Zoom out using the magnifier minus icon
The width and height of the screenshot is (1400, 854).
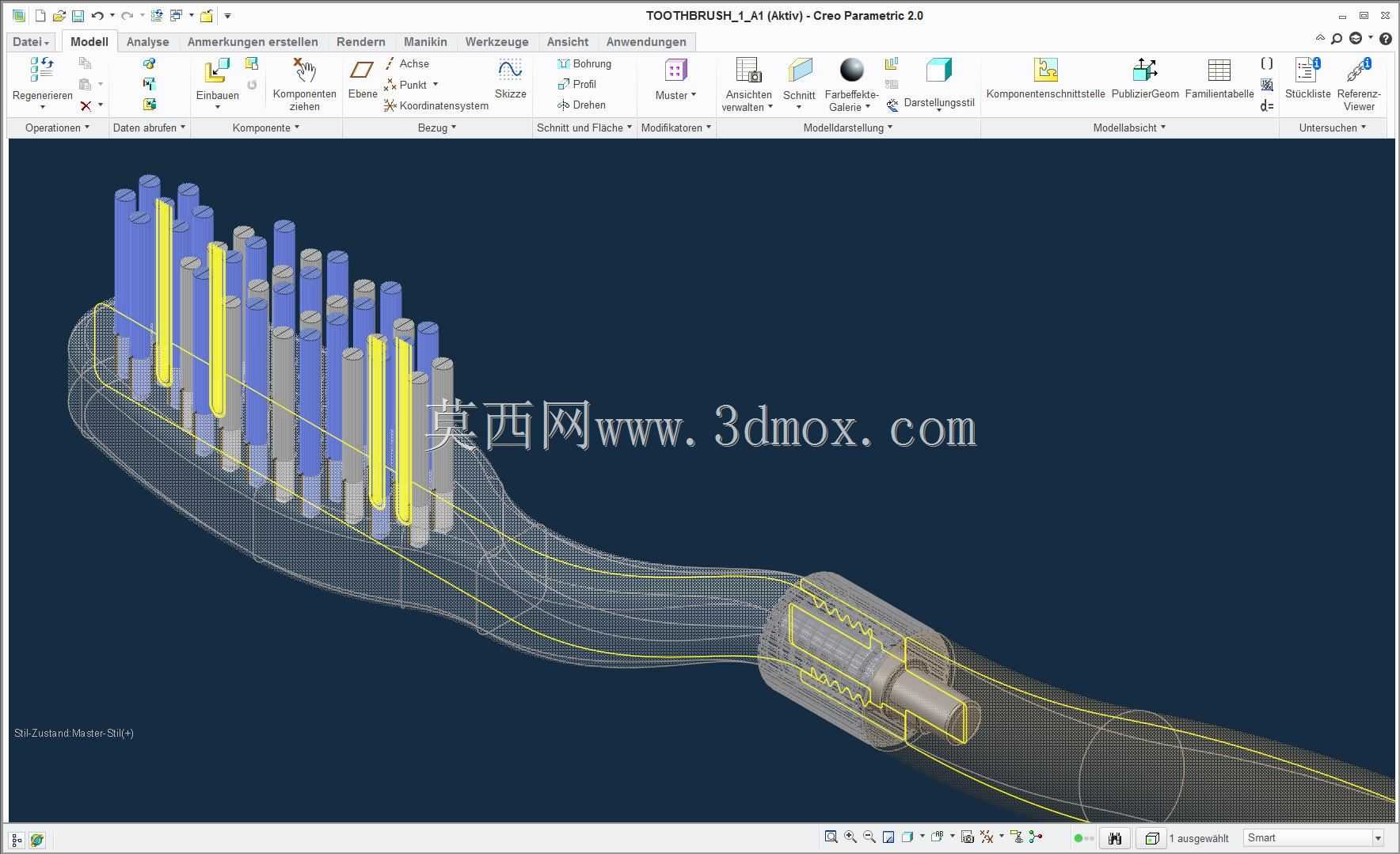869,837
